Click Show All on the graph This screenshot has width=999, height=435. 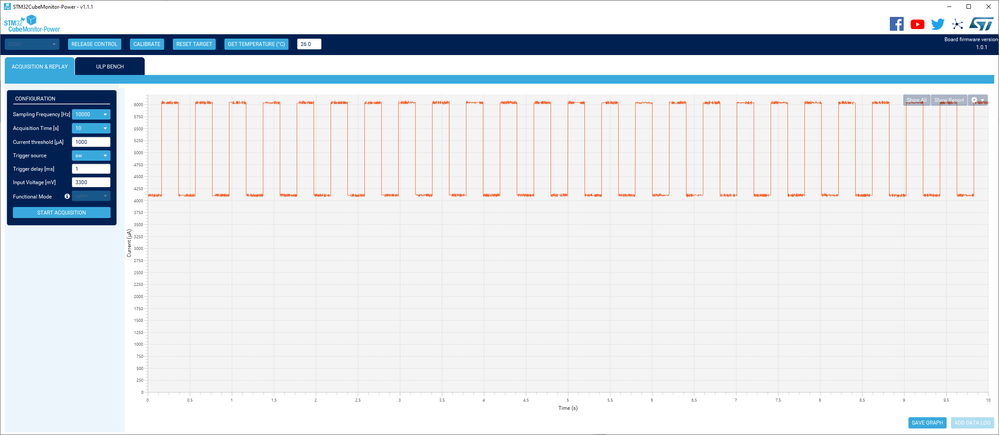click(916, 100)
